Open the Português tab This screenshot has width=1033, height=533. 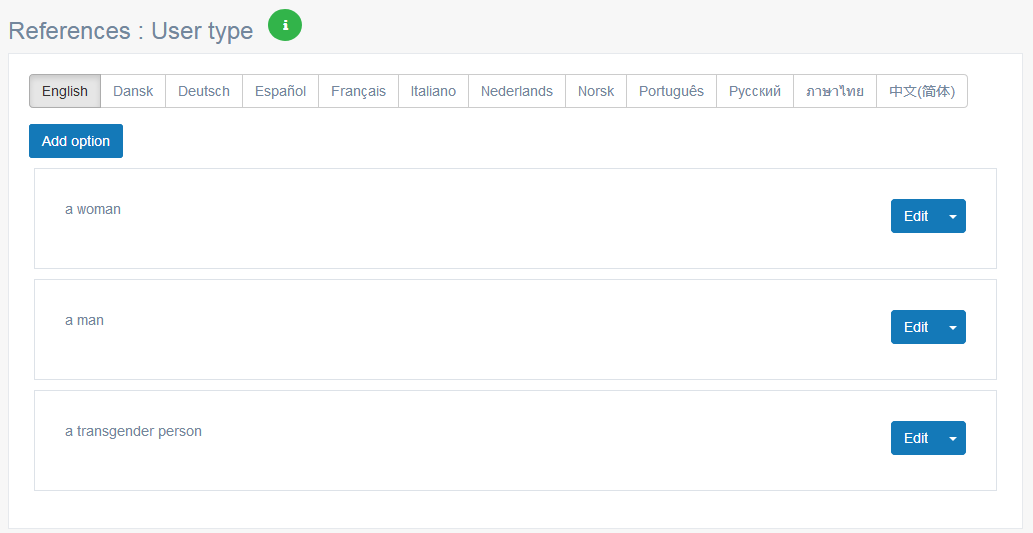point(671,91)
